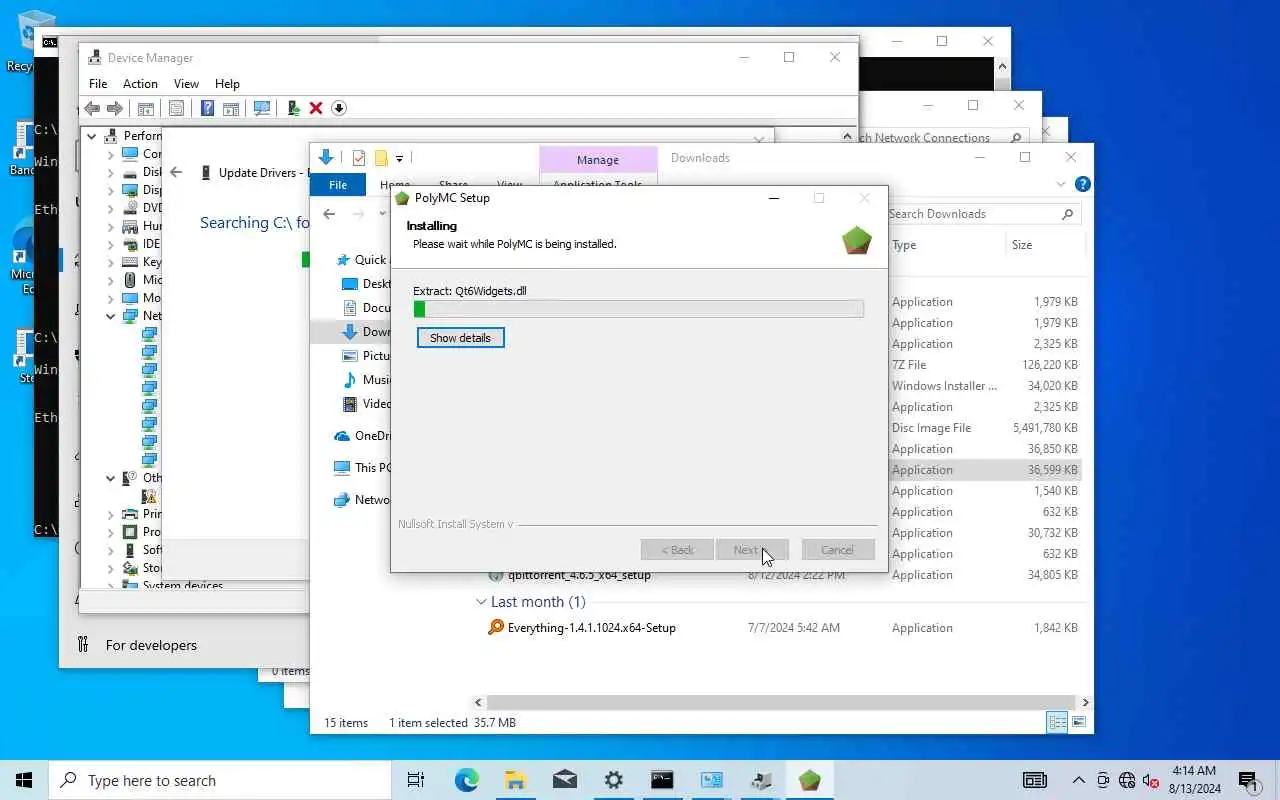Click the blue Help icon in Device Manager toolbar
This screenshot has width=1280, height=800.
[x=207, y=108]
